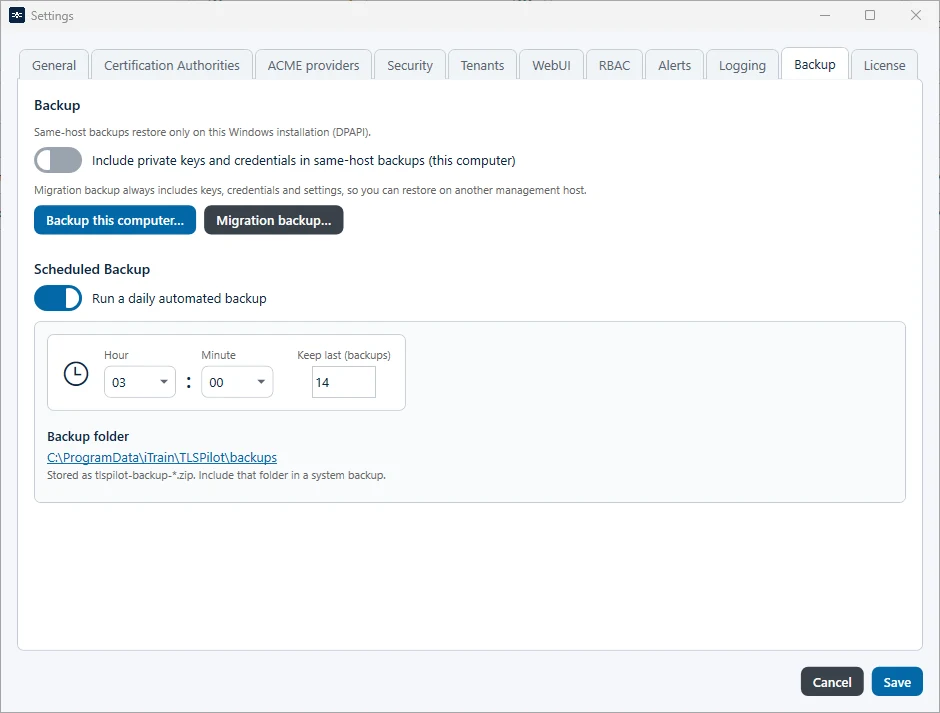Open the RBAC tab
Screen dimensions: 940x713
pyautogui.click(x=614, y=65)
